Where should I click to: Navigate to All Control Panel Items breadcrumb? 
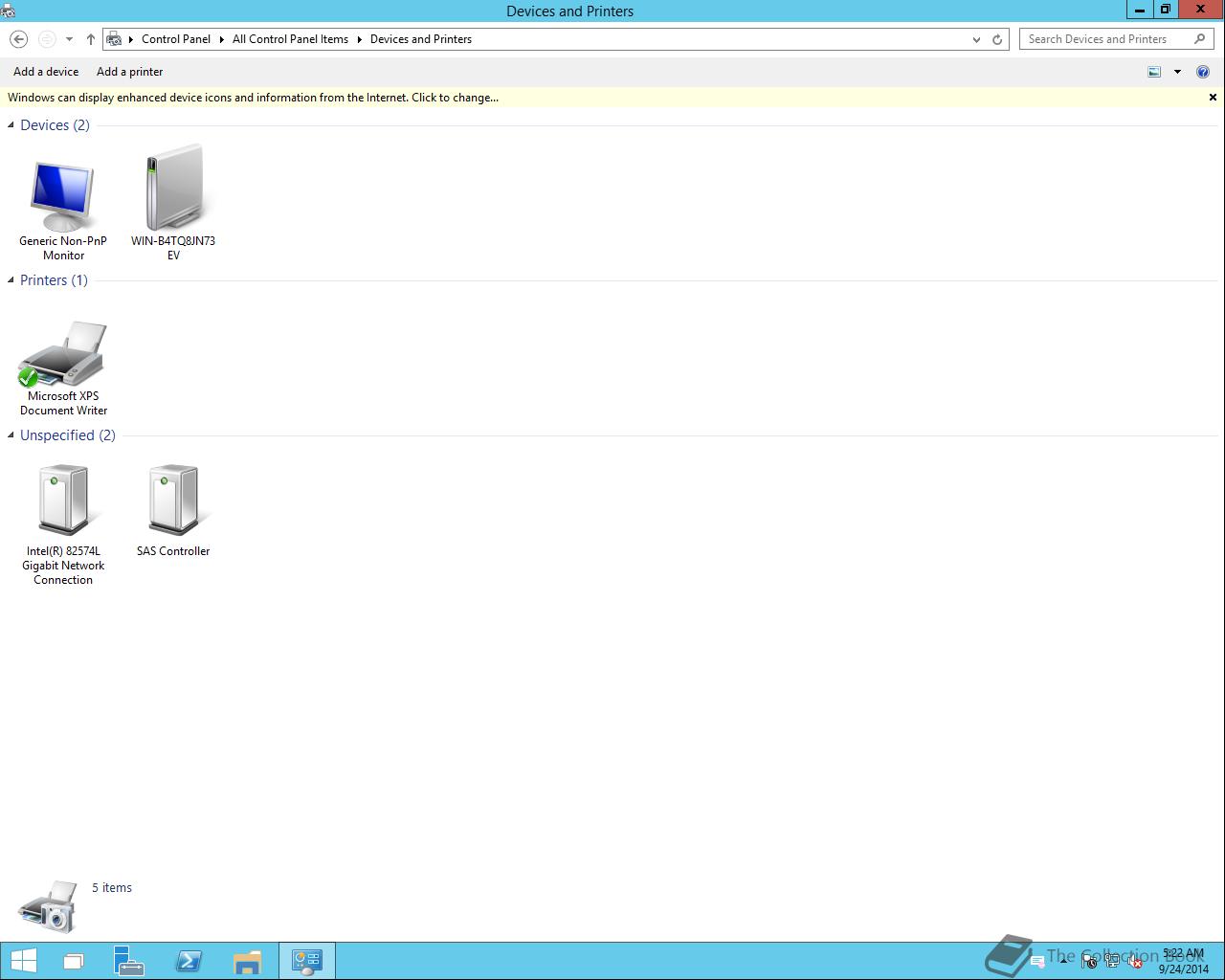290,39
